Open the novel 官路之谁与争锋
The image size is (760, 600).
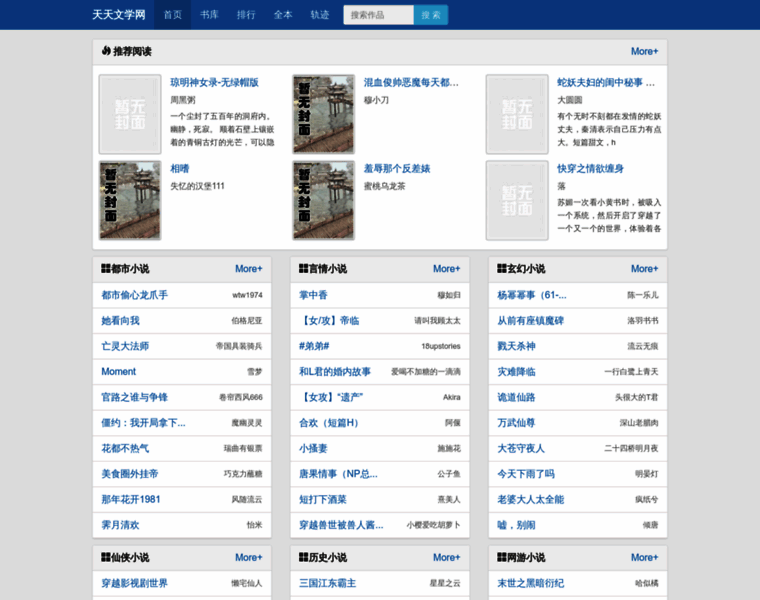[x=134, y=397]
